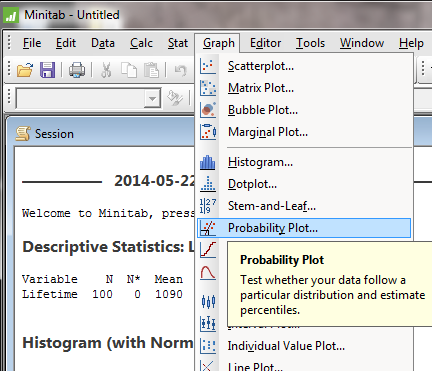Open the toolbar combo box dropdown arrow
Image resolution: width=432 pixels, height=371 pixels.
(x=152, y=98)
